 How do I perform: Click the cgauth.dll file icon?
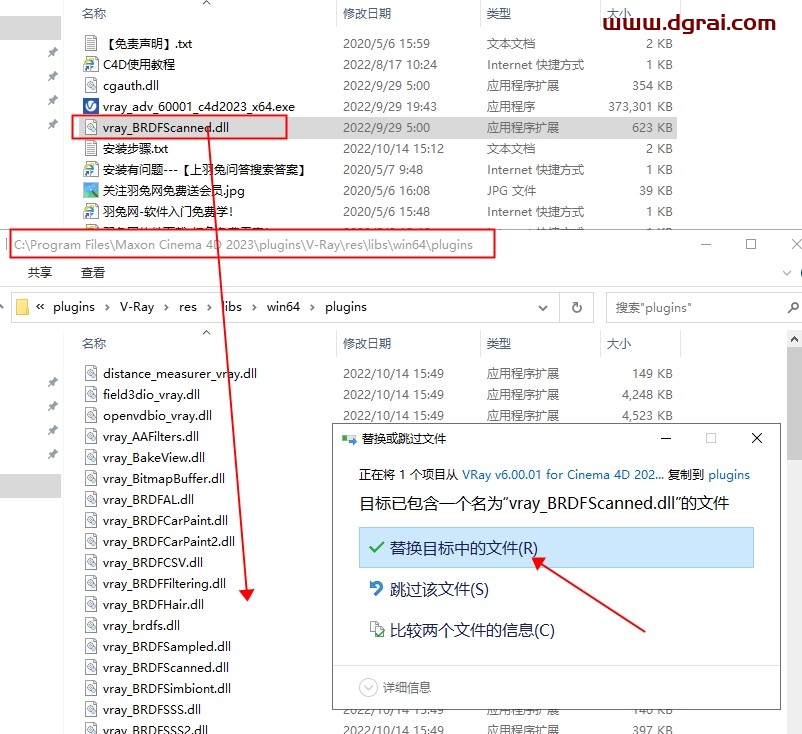tap(92, 85)
